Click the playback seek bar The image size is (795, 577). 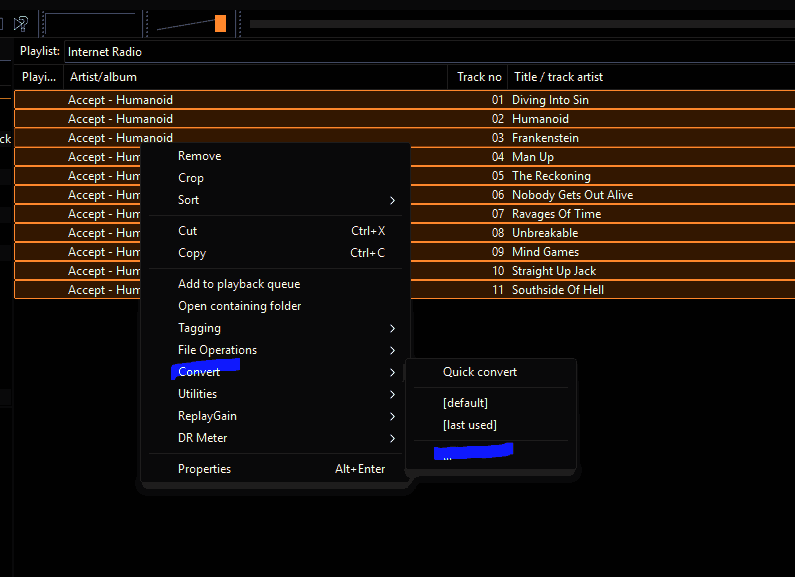pos(522,24)
